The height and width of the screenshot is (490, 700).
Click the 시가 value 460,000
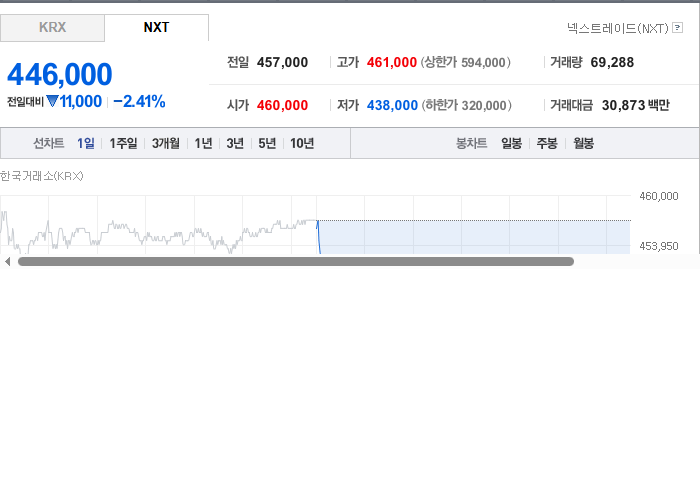point(282,105)
